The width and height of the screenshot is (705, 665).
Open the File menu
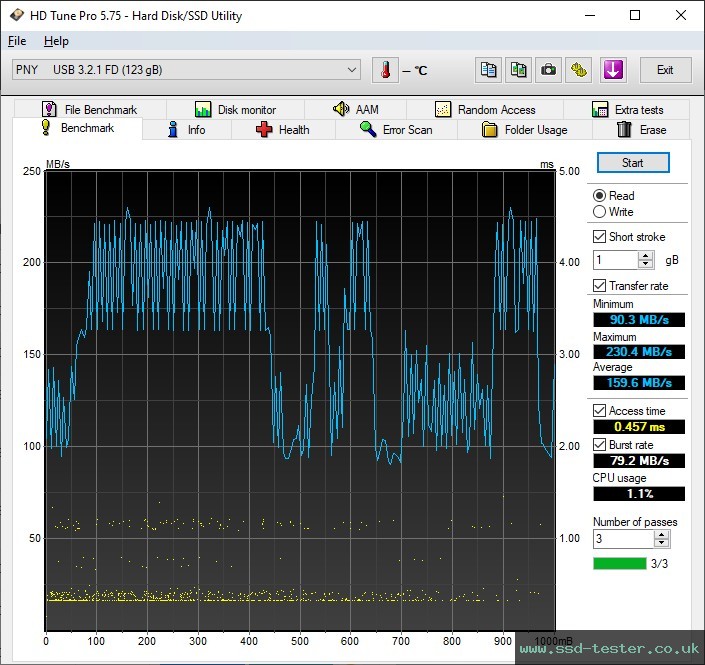(x=17, y=41)
